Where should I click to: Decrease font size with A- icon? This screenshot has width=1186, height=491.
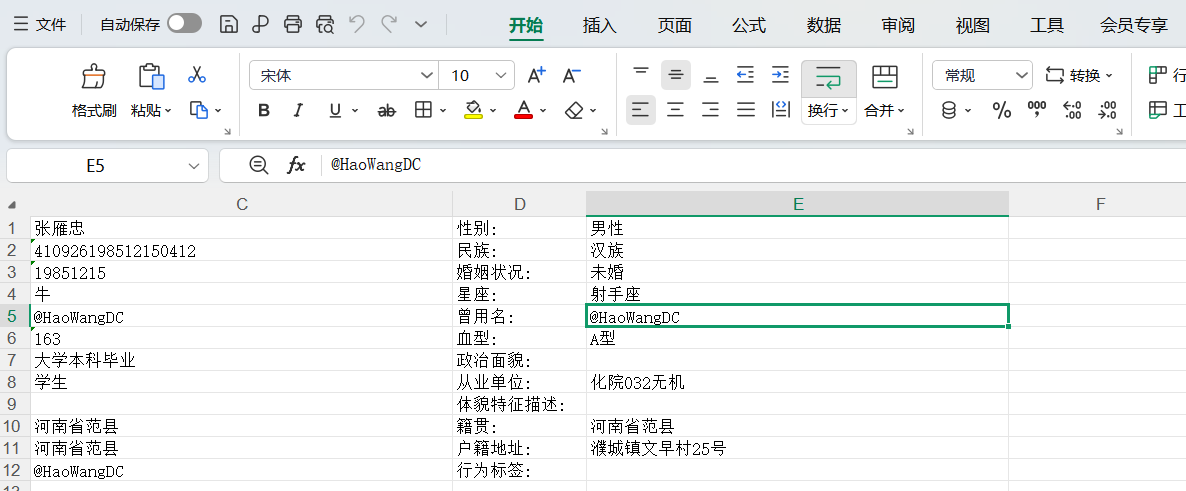pos(572,76)
